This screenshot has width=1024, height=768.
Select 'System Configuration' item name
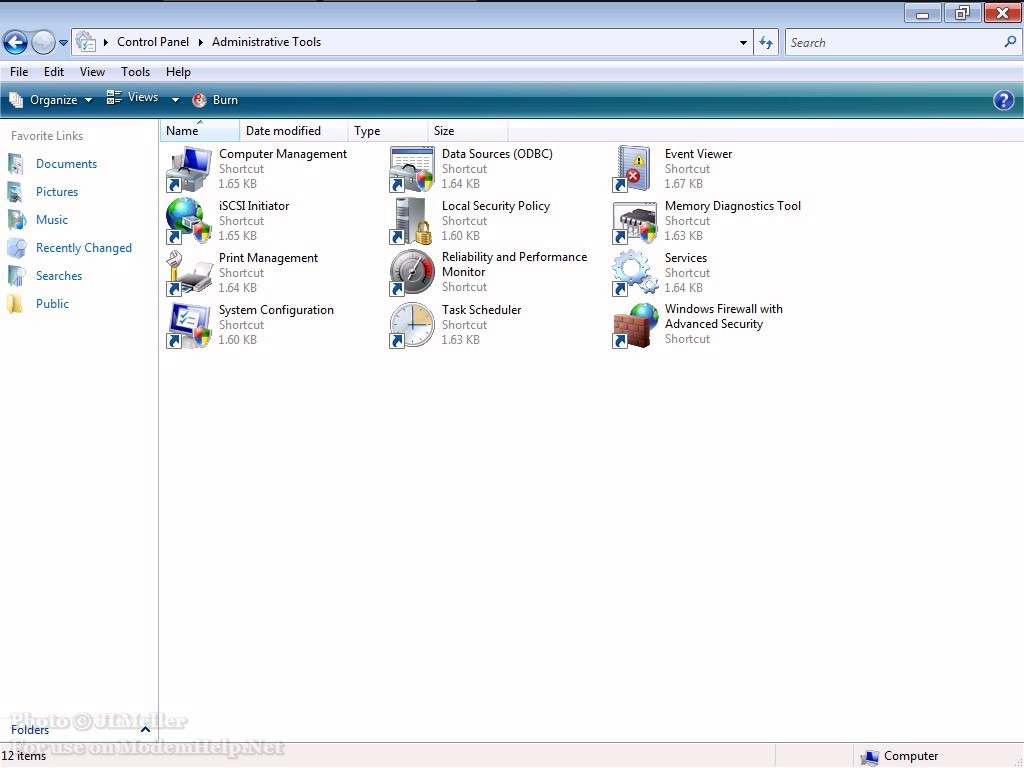[276, 310]
